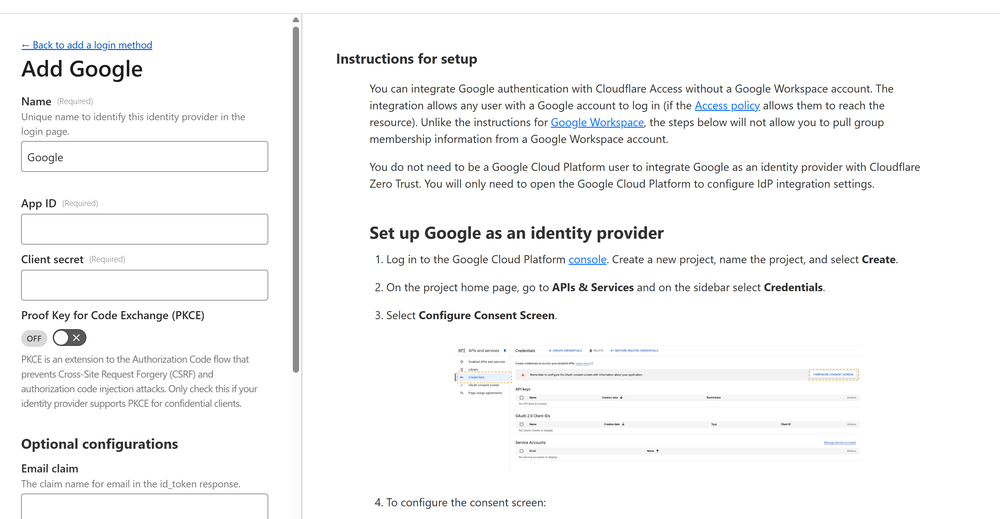Focus the Email claim text field
This screenshot has width=1000, height=519.
[144, 505]
